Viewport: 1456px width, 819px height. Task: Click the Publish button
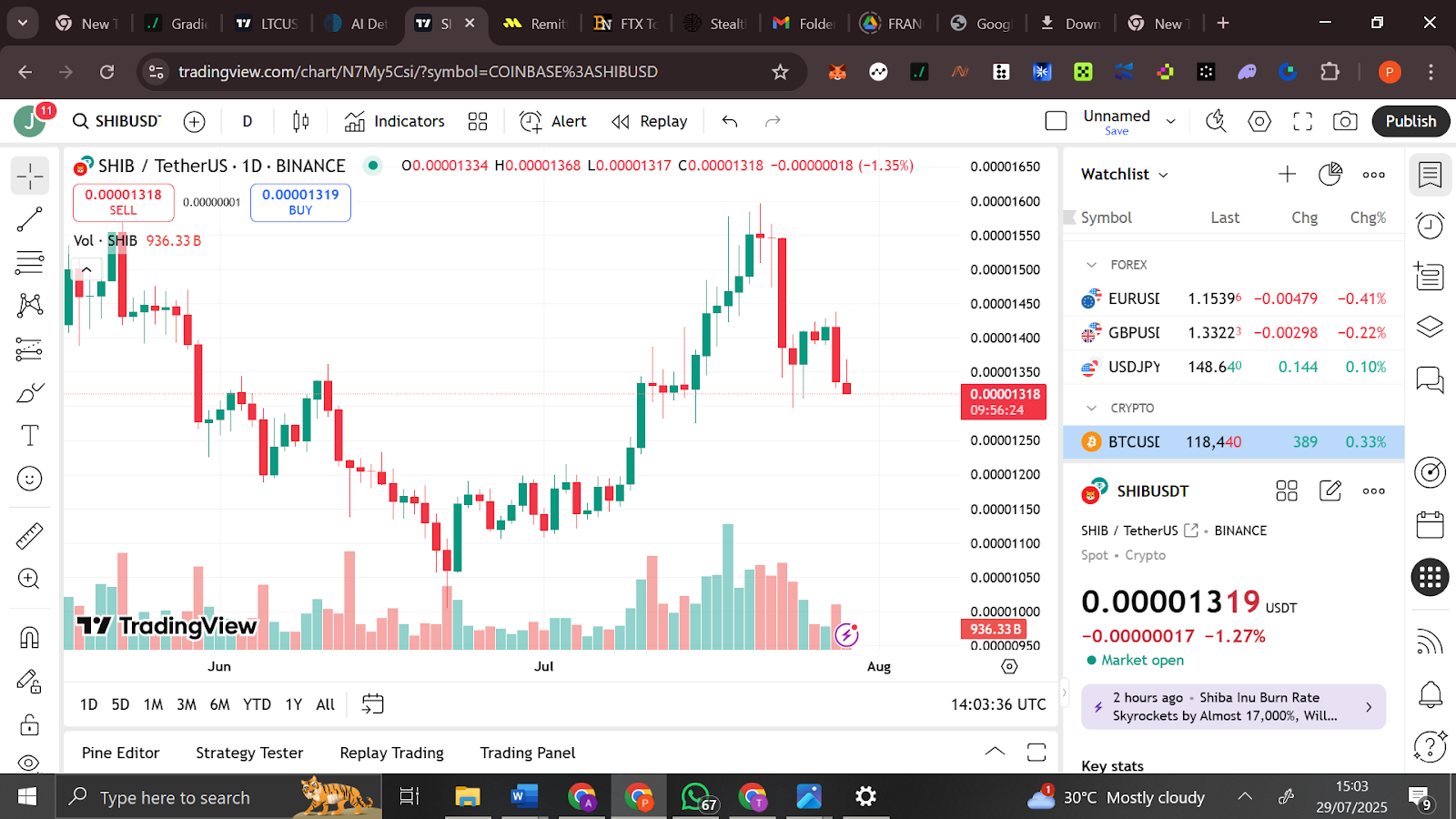coord(1410,121)
